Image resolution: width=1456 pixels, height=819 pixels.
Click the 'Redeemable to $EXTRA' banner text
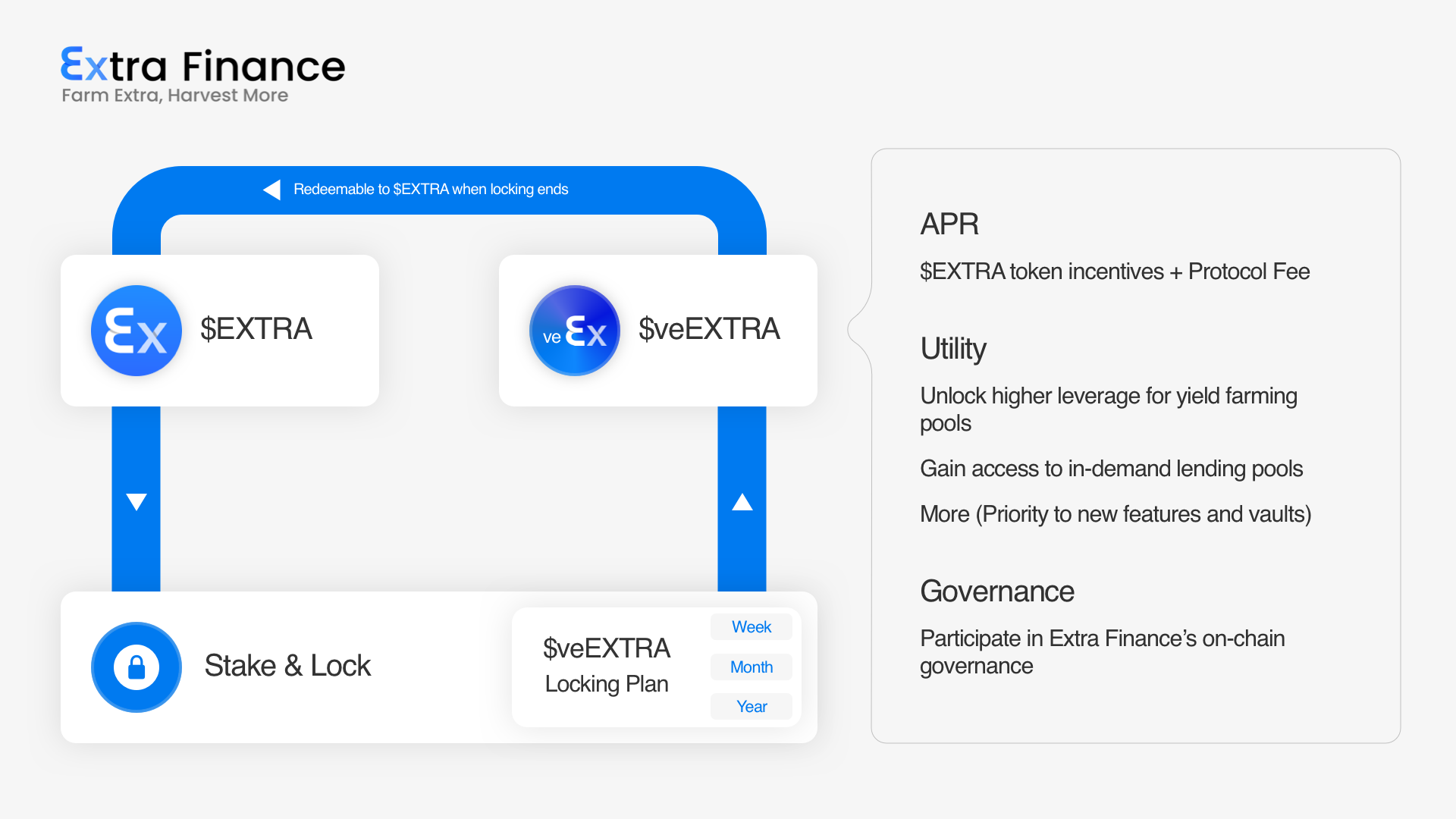(x=431, y=190)
